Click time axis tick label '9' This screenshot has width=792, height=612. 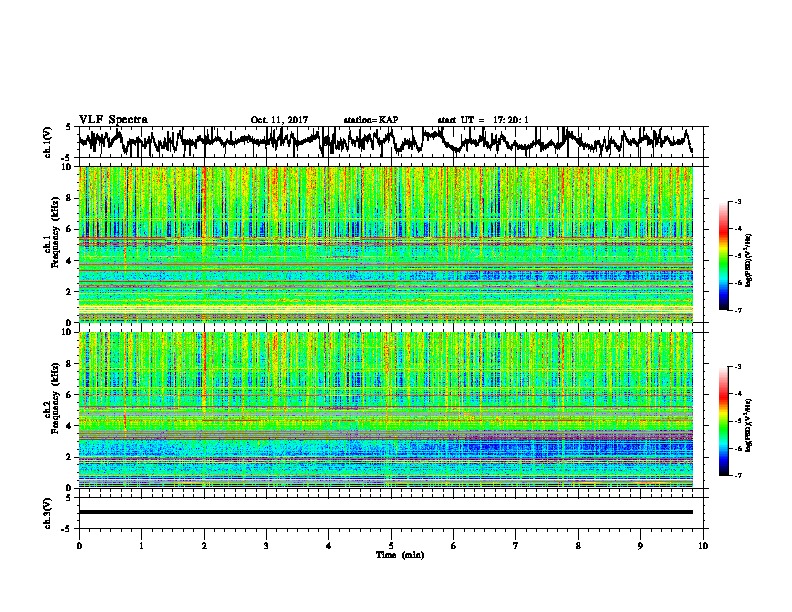(640, 546)
